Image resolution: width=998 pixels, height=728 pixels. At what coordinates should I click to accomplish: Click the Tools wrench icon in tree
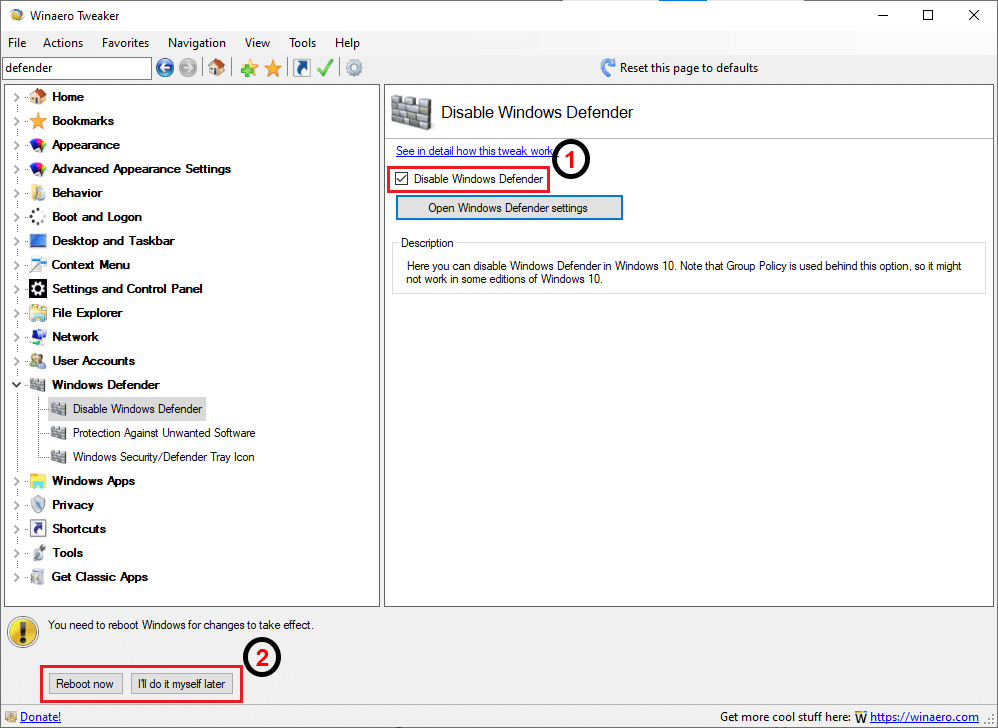coord(38,553)
